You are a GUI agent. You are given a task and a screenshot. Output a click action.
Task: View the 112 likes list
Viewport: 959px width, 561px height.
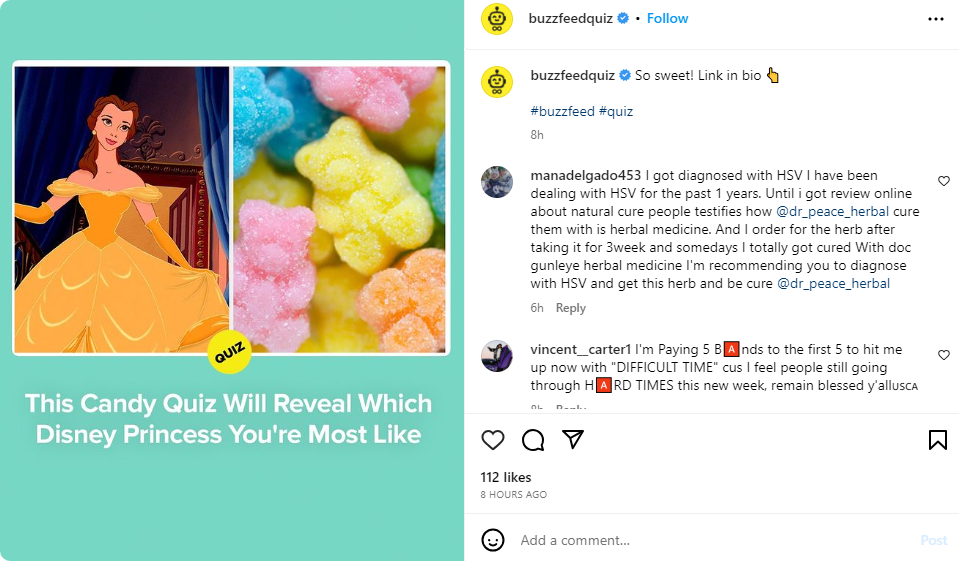pos(506,477)
